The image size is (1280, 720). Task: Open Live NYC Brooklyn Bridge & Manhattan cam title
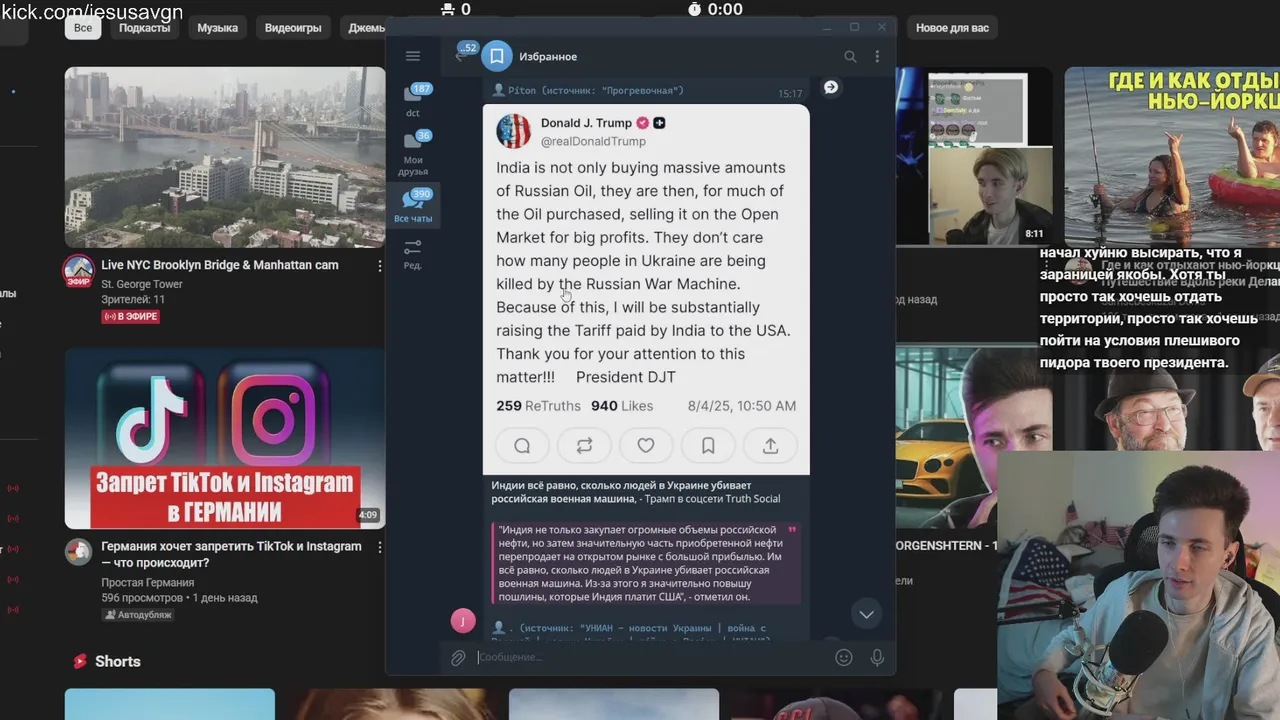[x=220, y=265]
